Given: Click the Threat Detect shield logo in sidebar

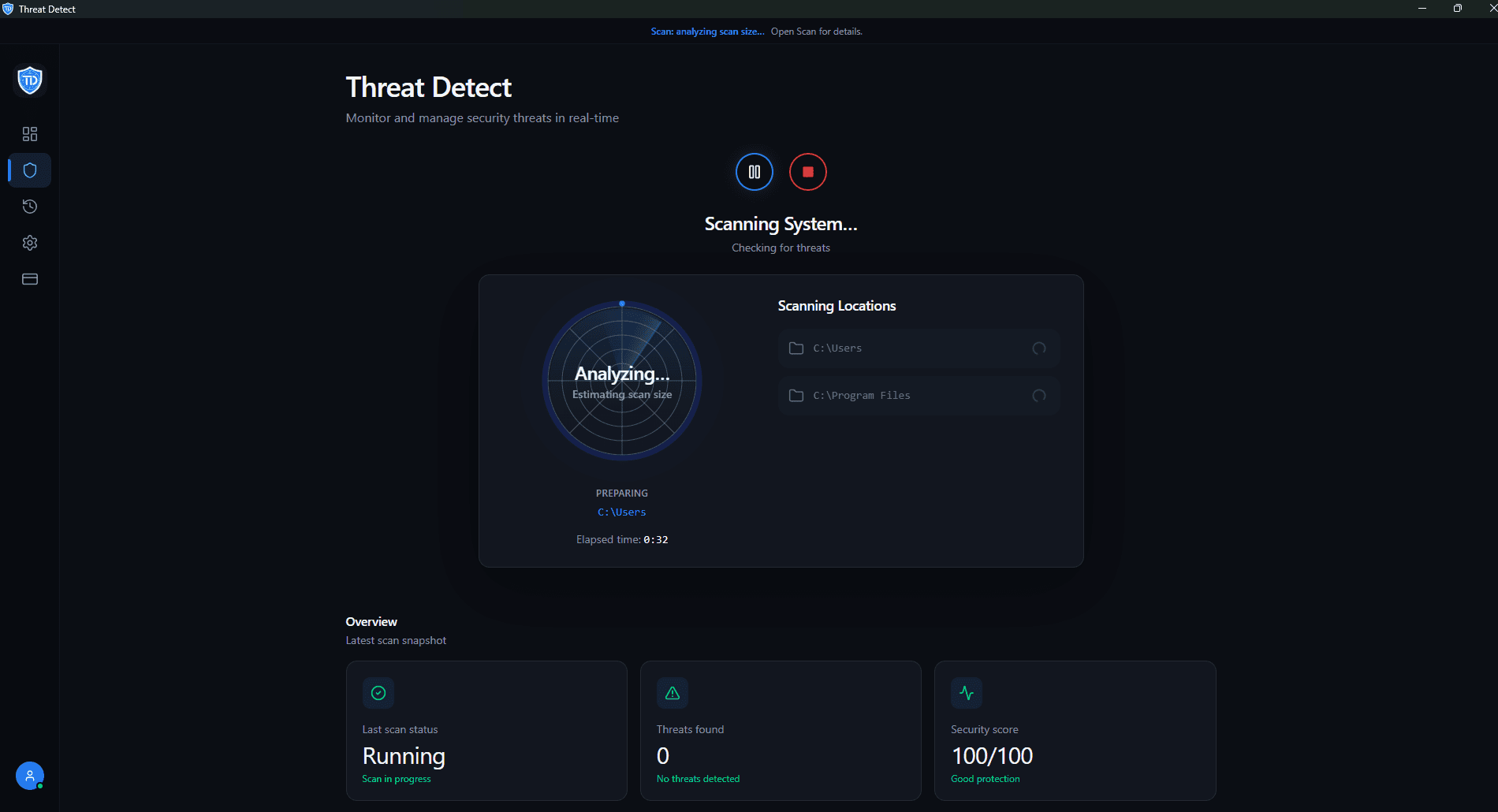Looking at the screenshot, I should click(30, 80).
